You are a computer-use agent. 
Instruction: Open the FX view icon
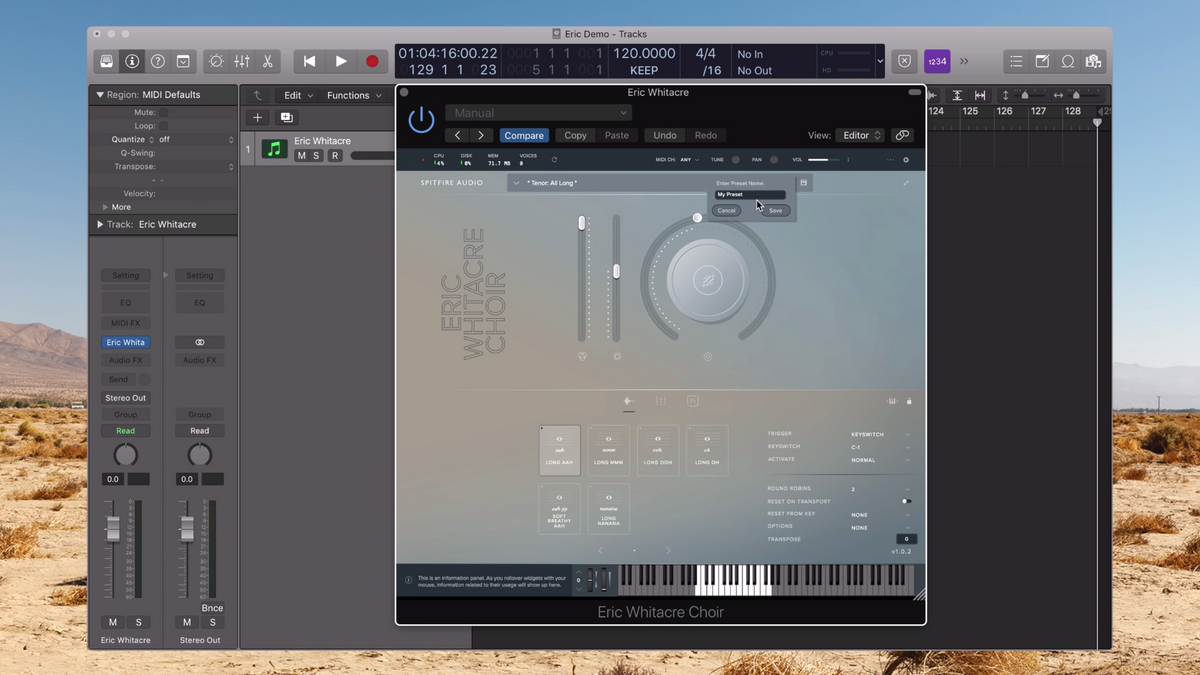pos(692,401)
